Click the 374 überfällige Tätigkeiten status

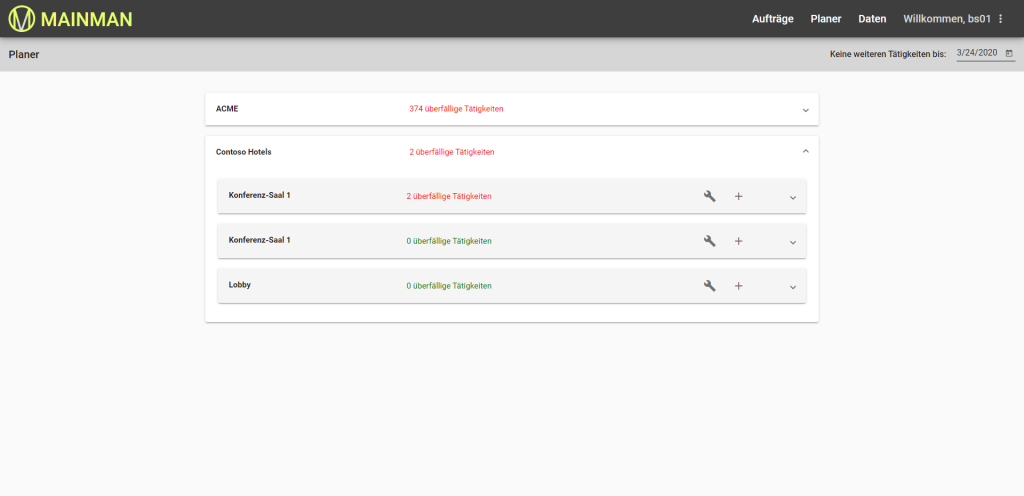point(456,108)
